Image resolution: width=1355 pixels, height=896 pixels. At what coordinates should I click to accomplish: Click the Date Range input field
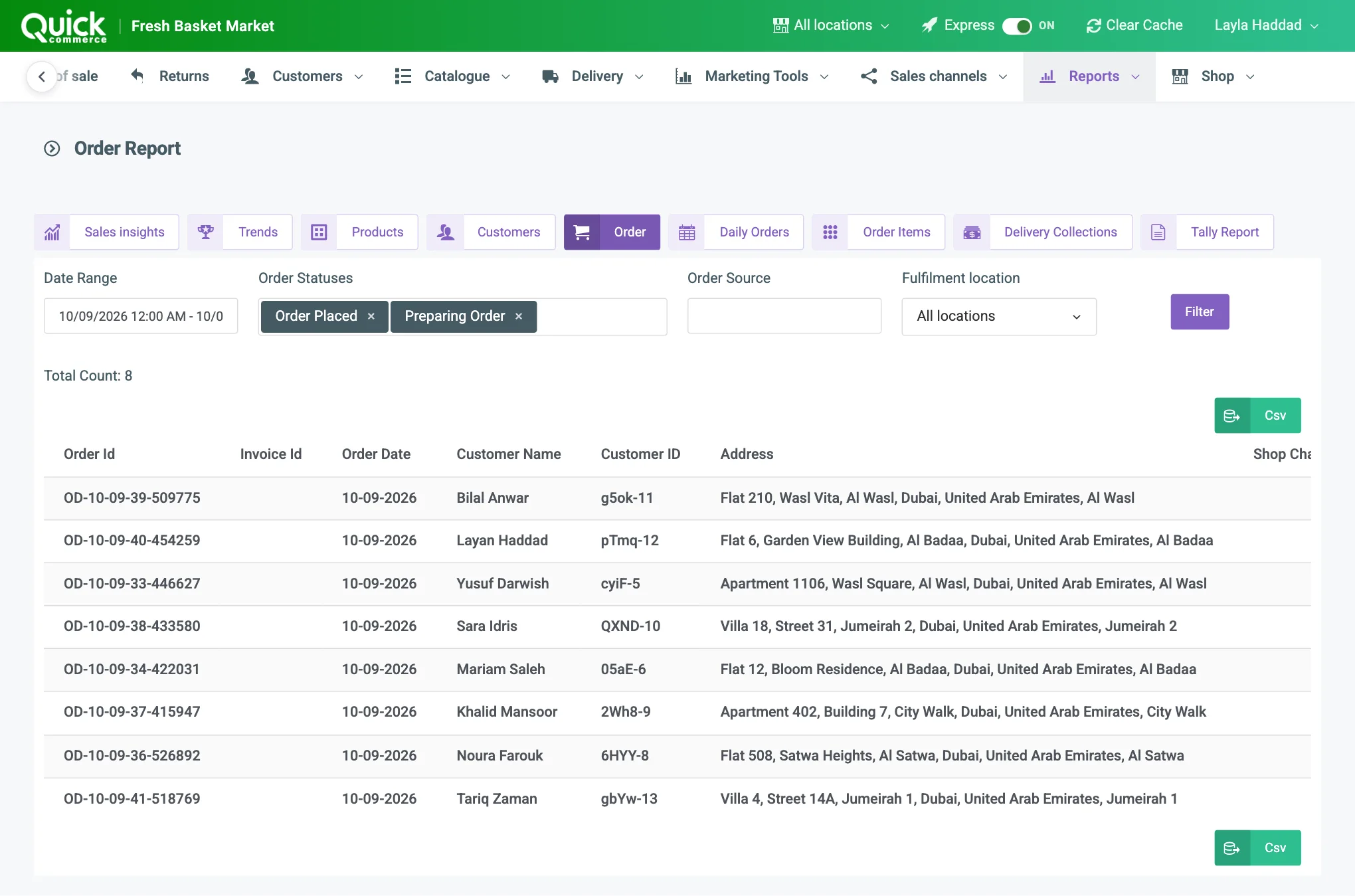coord(141,316)
